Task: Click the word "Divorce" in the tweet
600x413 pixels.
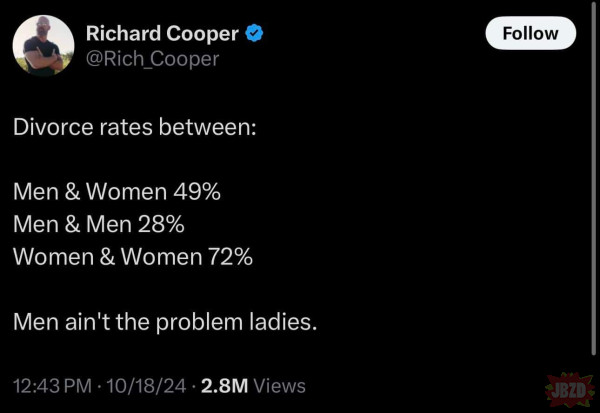Action: 48,129
